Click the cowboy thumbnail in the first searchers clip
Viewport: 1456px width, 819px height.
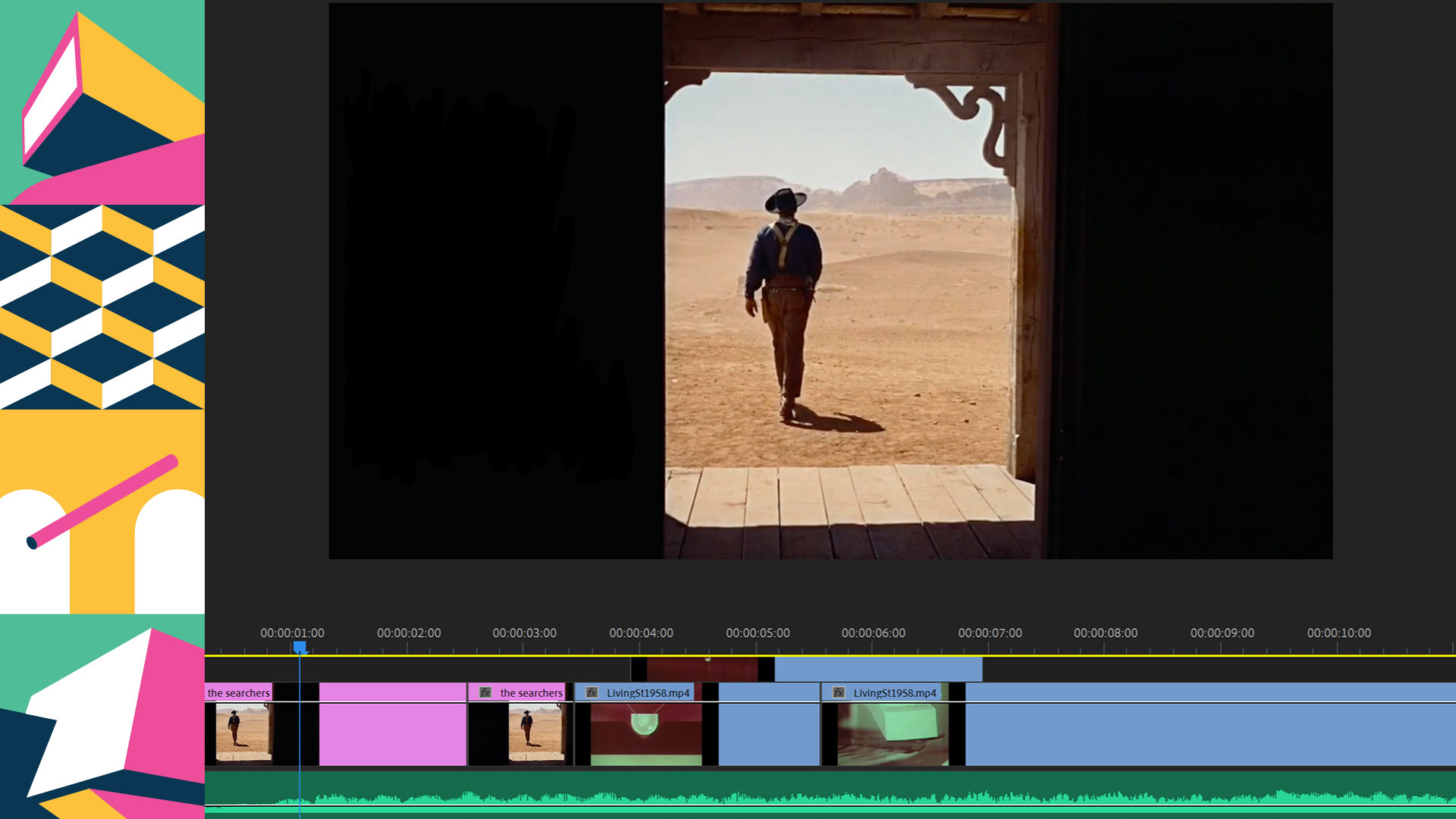click(x=243, y=732)
